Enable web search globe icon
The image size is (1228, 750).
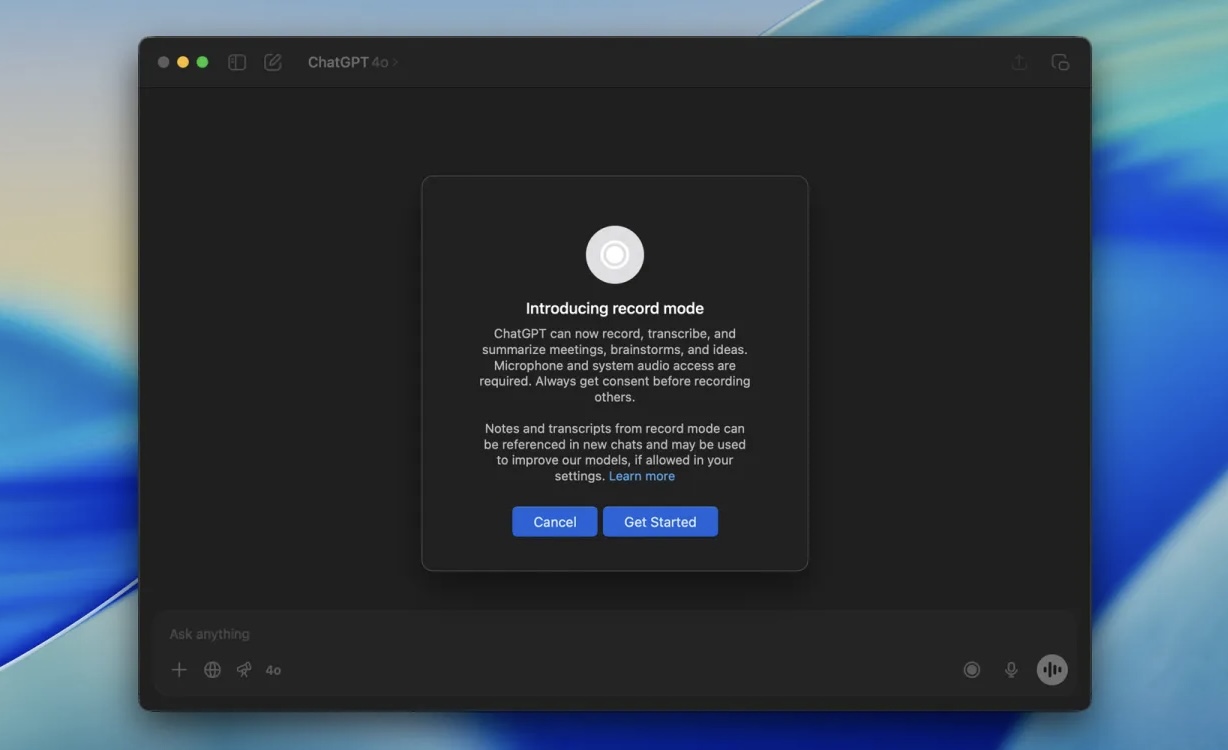213,670
